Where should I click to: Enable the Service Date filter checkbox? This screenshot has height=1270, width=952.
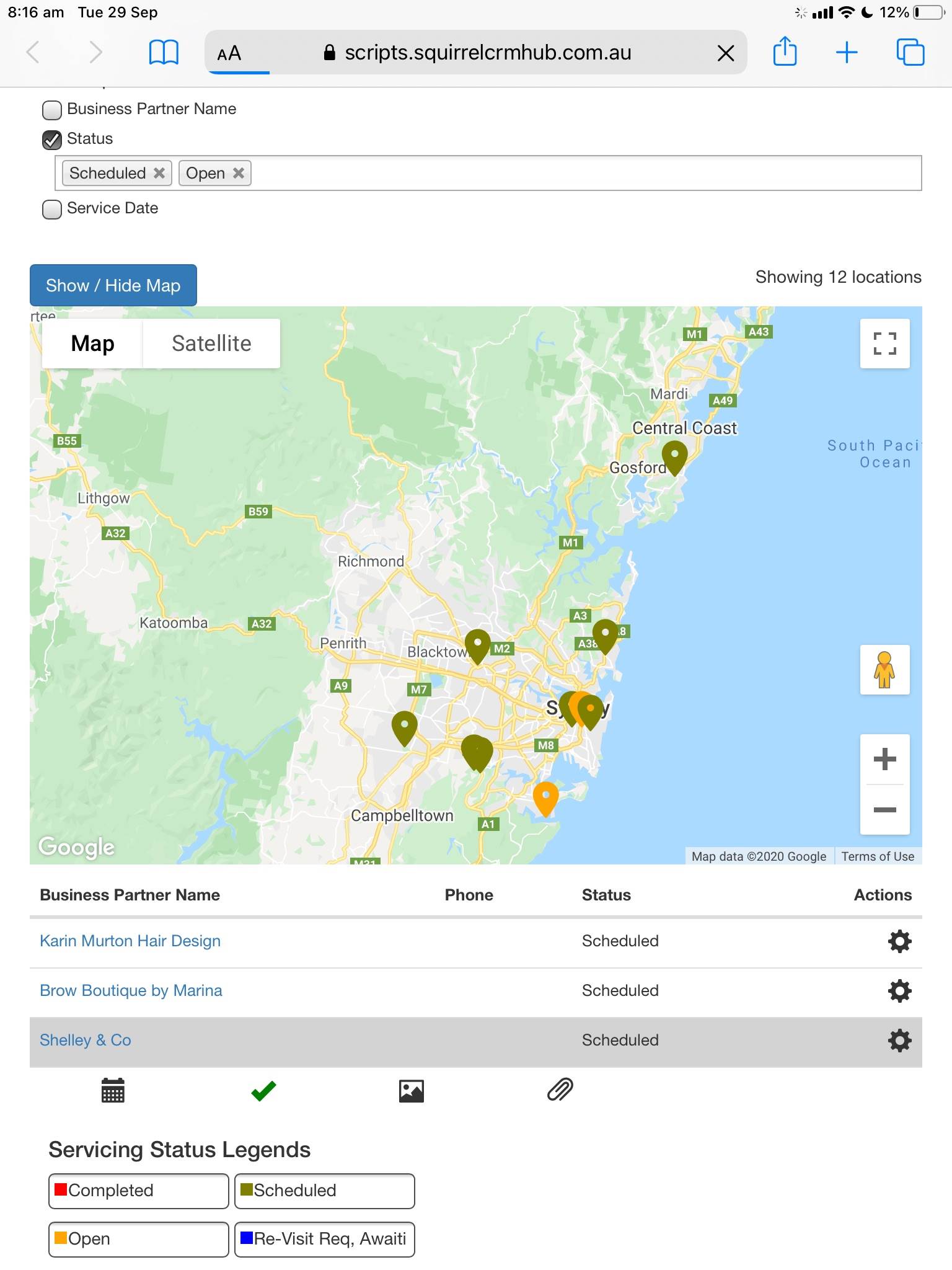pyautogui.click(x=52, y=209)
